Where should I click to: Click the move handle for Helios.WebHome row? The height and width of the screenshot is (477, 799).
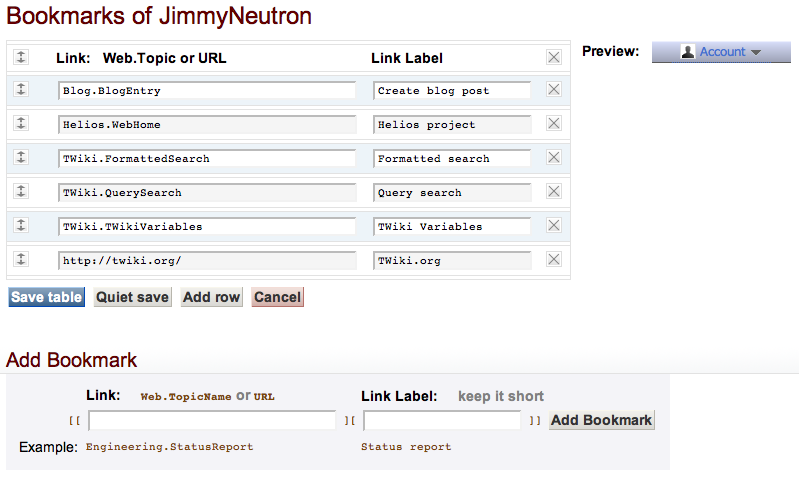[x=20, y=124]
